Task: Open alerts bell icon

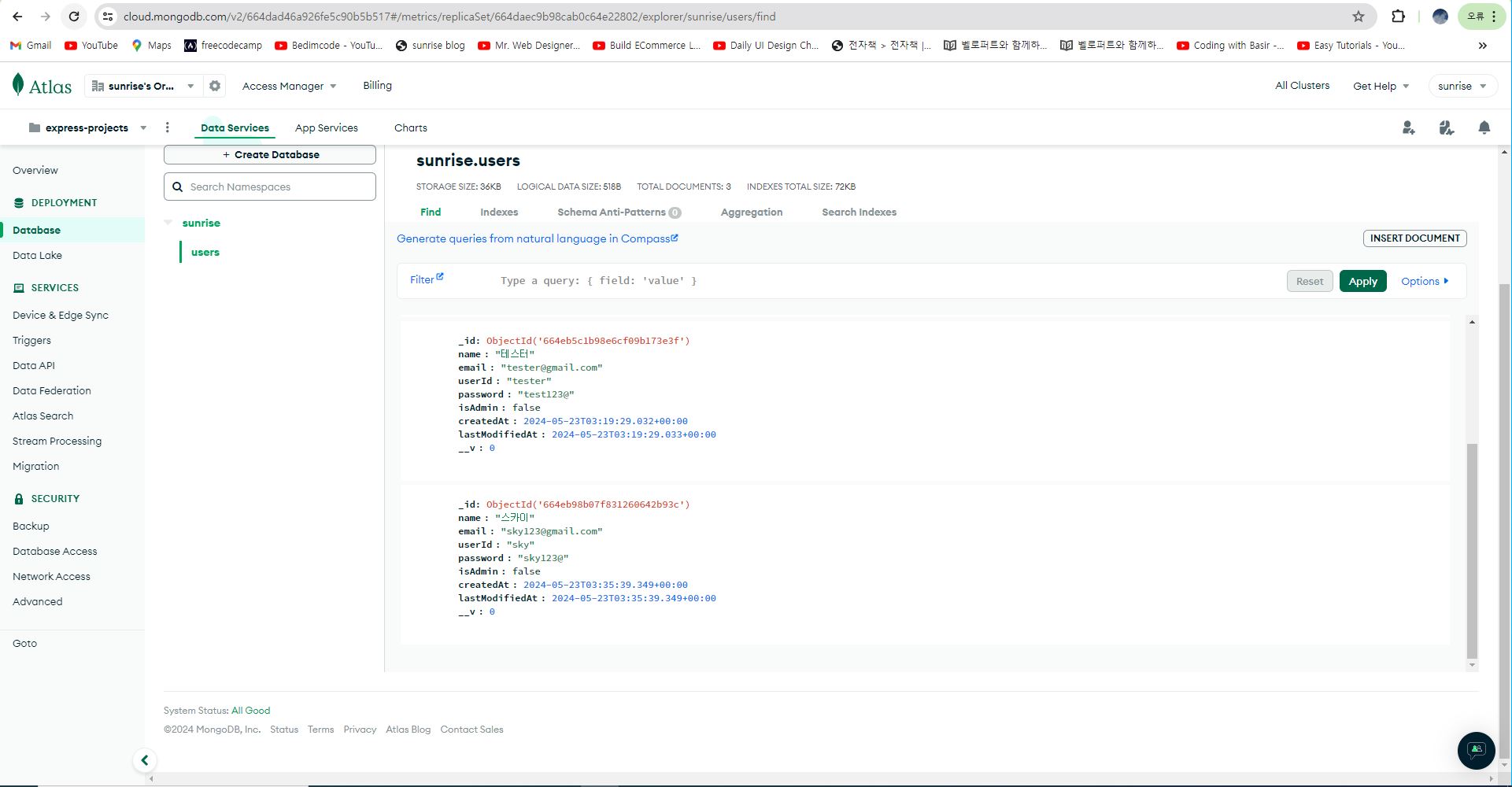Action: pyautogui.click(x=1484, y=127)
